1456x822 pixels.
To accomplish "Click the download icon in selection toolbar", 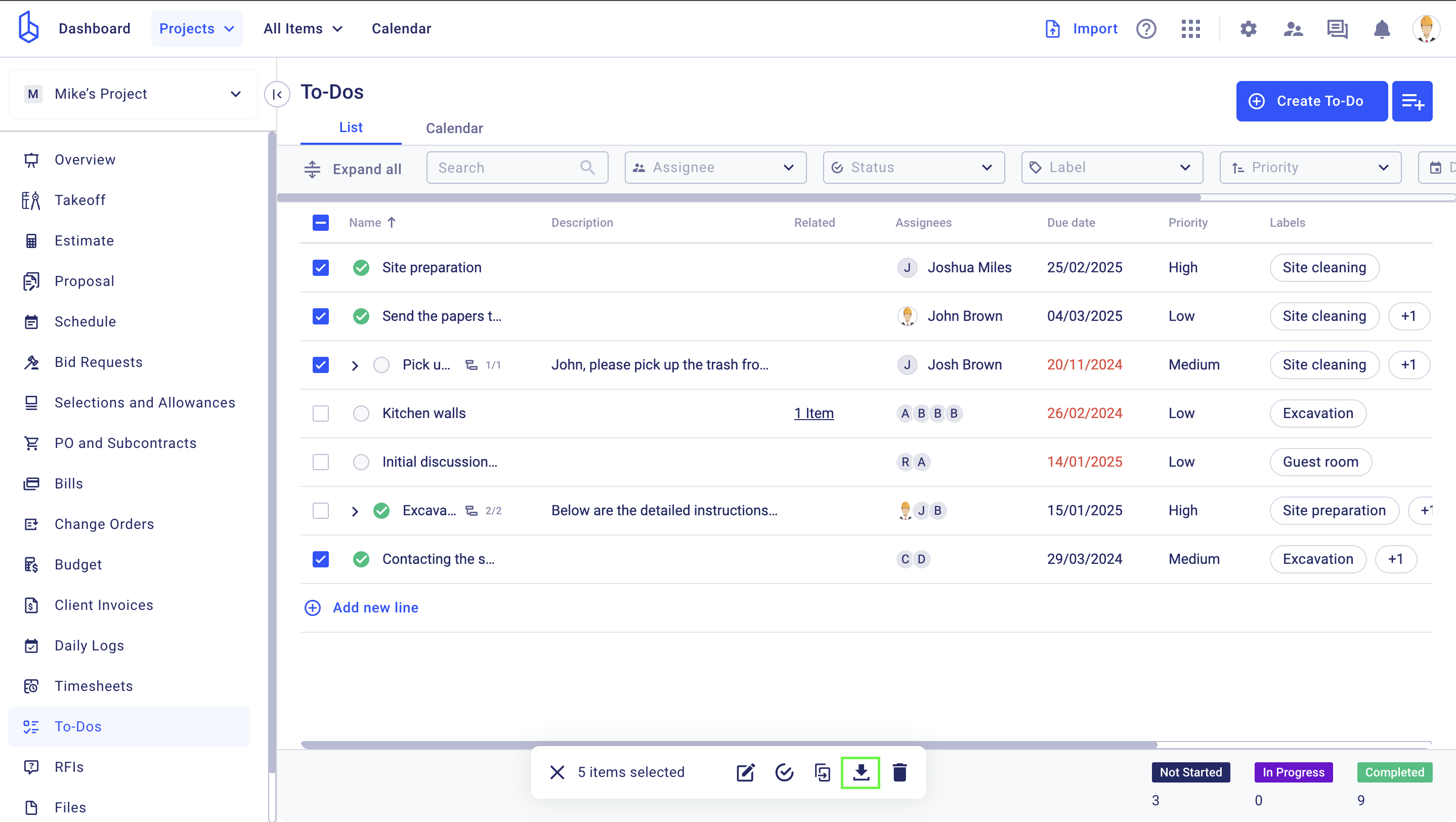I will pos(860,772).
